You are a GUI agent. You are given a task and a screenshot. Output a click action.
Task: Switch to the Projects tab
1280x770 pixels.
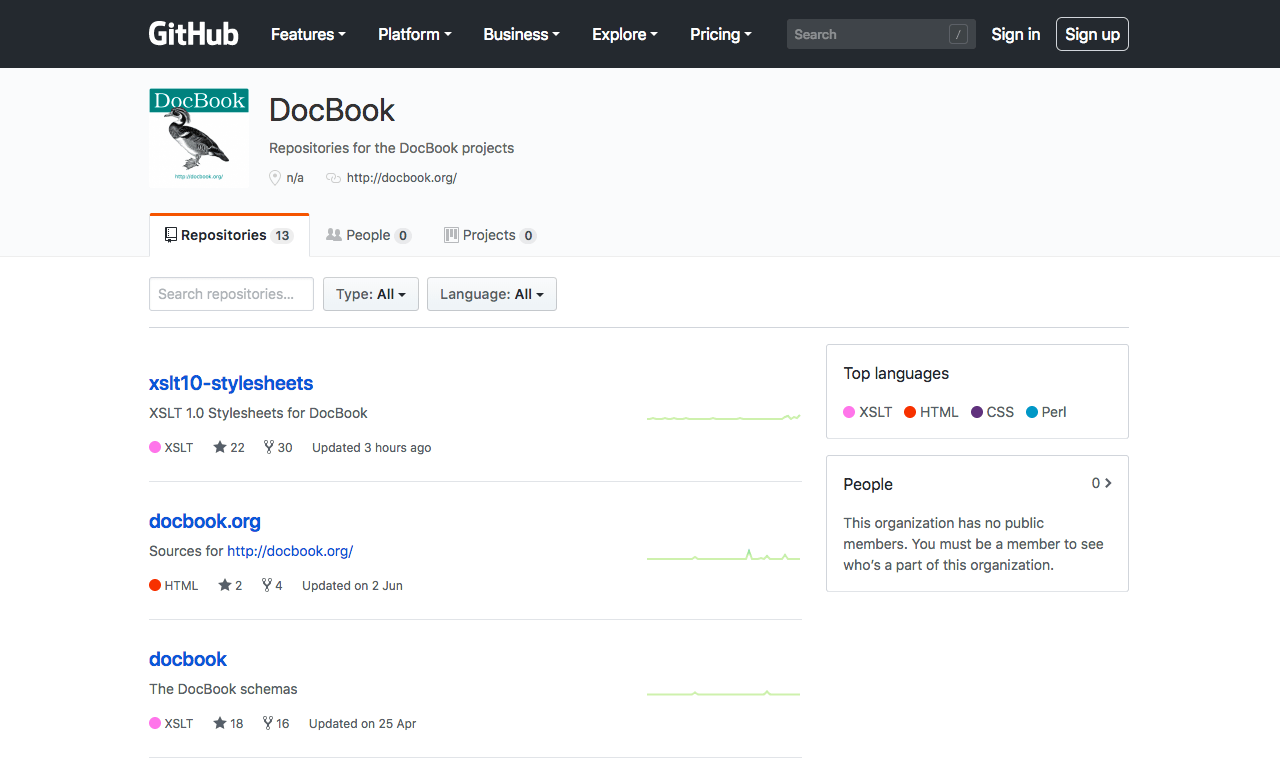pos(490,235)
